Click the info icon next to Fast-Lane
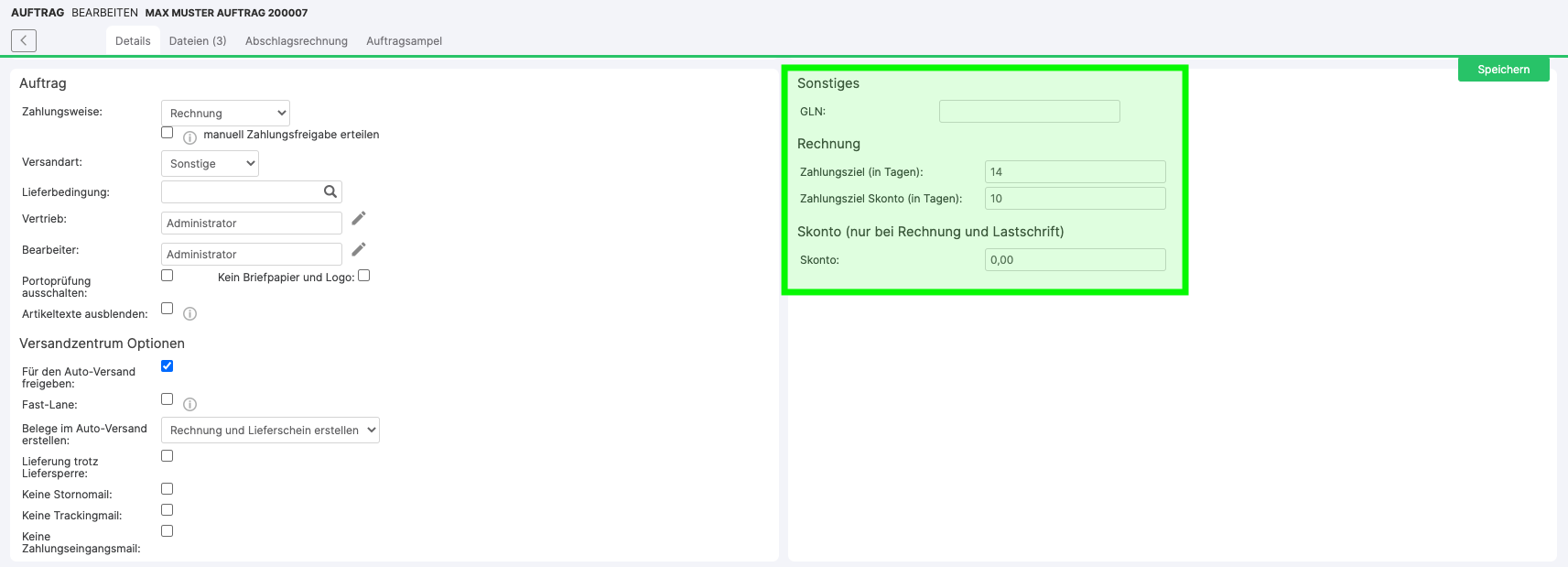Screen dimensions: 1568x567 [189, 404]
